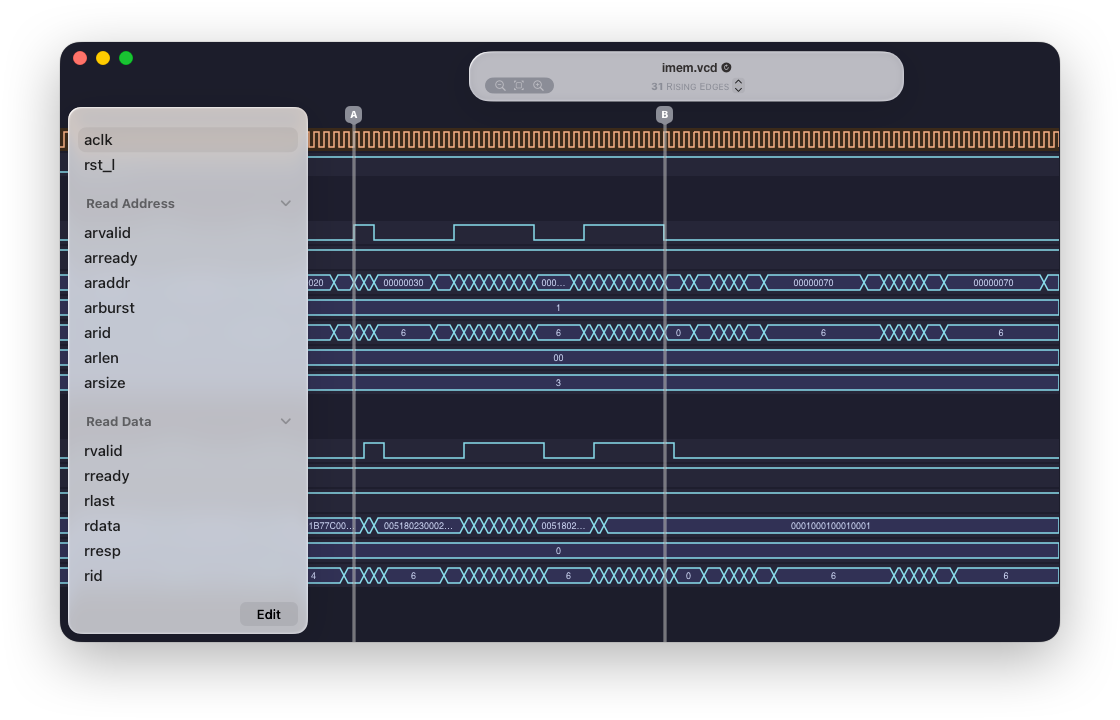
Task: Select the rlast signal
Action: point(188,501)
